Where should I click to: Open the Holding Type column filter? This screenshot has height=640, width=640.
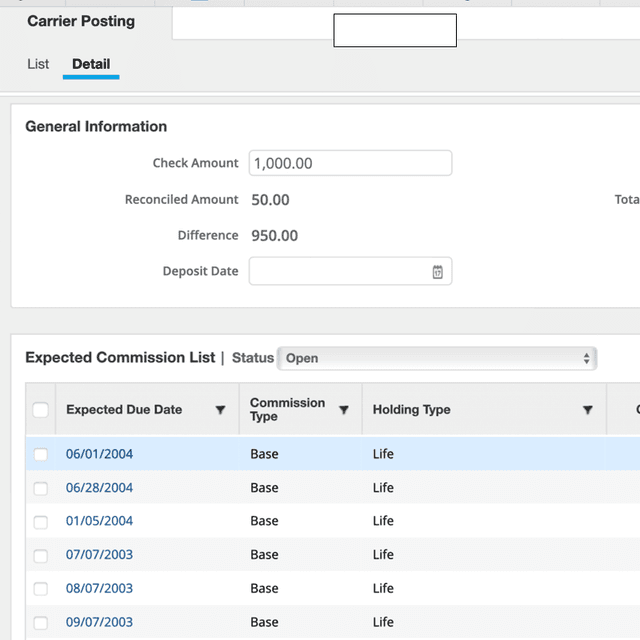click(588, 410)
